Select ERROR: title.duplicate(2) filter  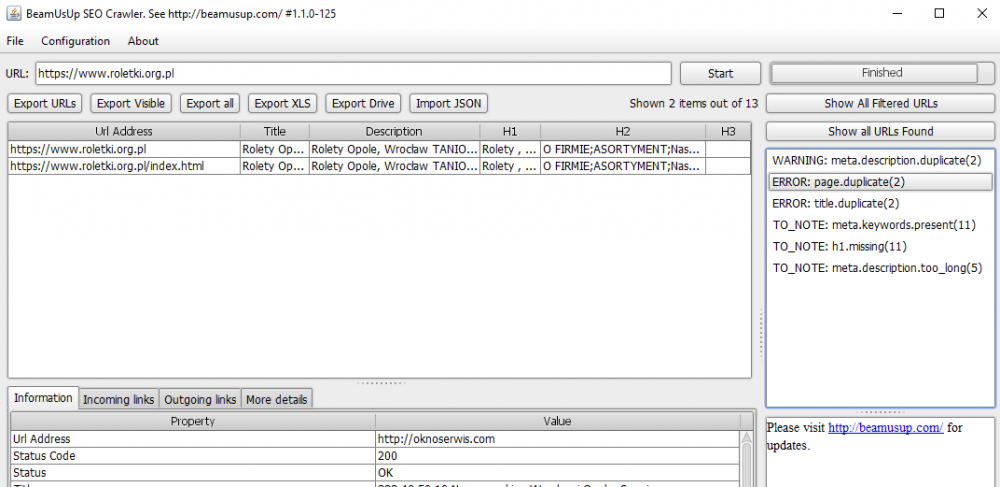click(x=881, y=203)
